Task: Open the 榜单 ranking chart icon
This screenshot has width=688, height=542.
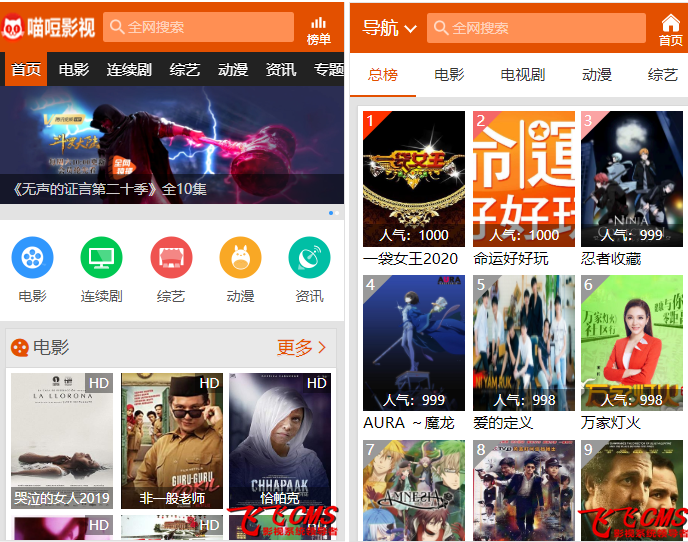Action: click(319, 31)
